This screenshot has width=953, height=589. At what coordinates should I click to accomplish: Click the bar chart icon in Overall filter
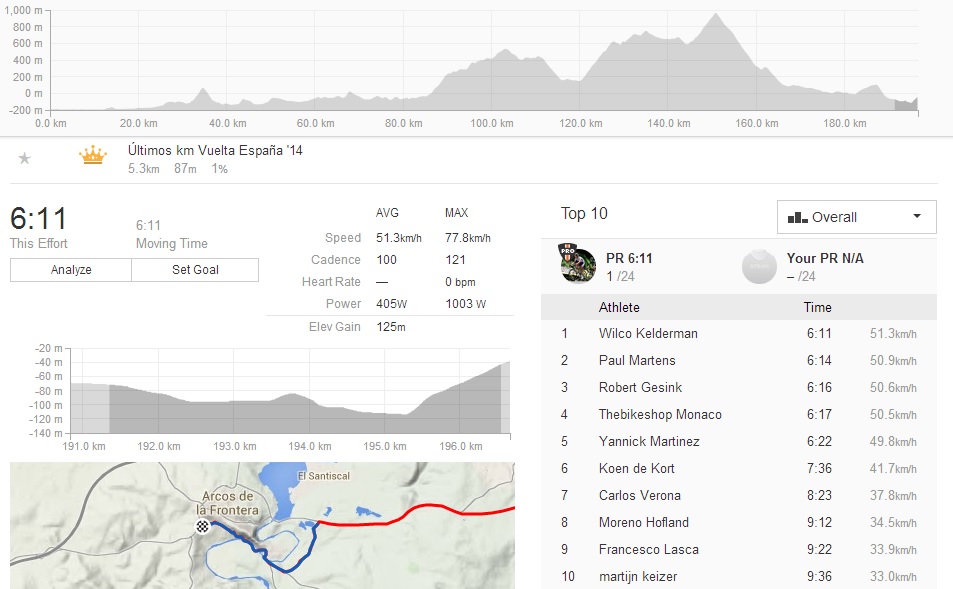(x=797, y=217)
